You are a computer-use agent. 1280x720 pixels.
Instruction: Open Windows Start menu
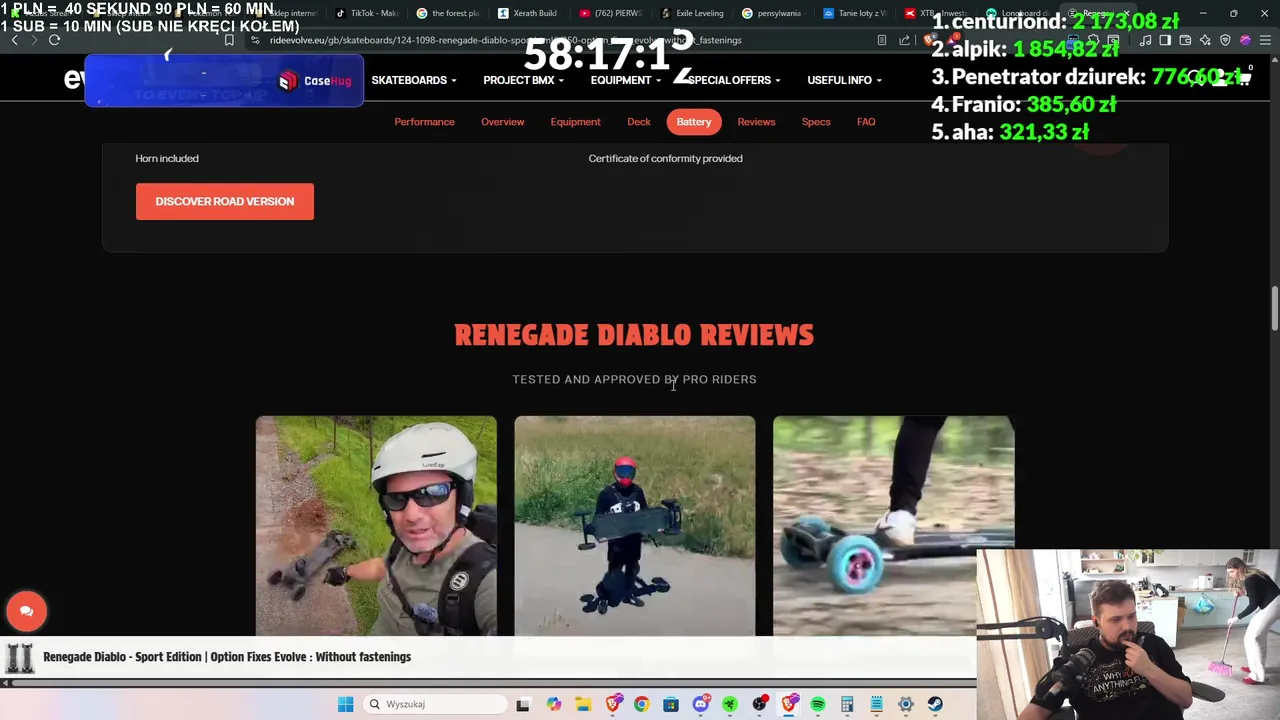(345, 704)
